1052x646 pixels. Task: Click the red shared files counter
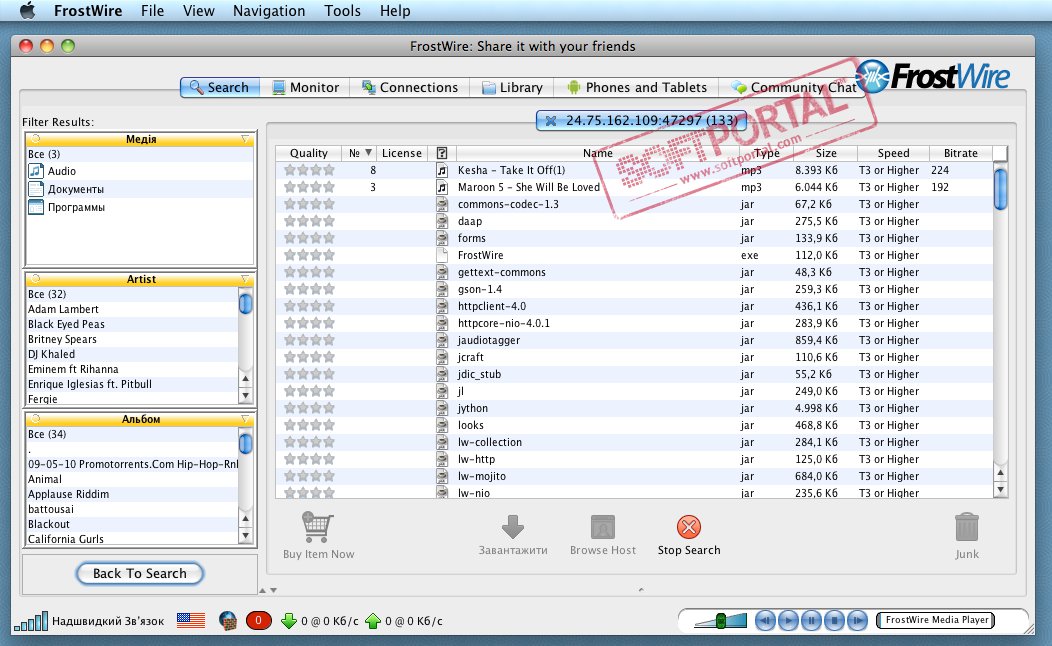pos(258,621)
